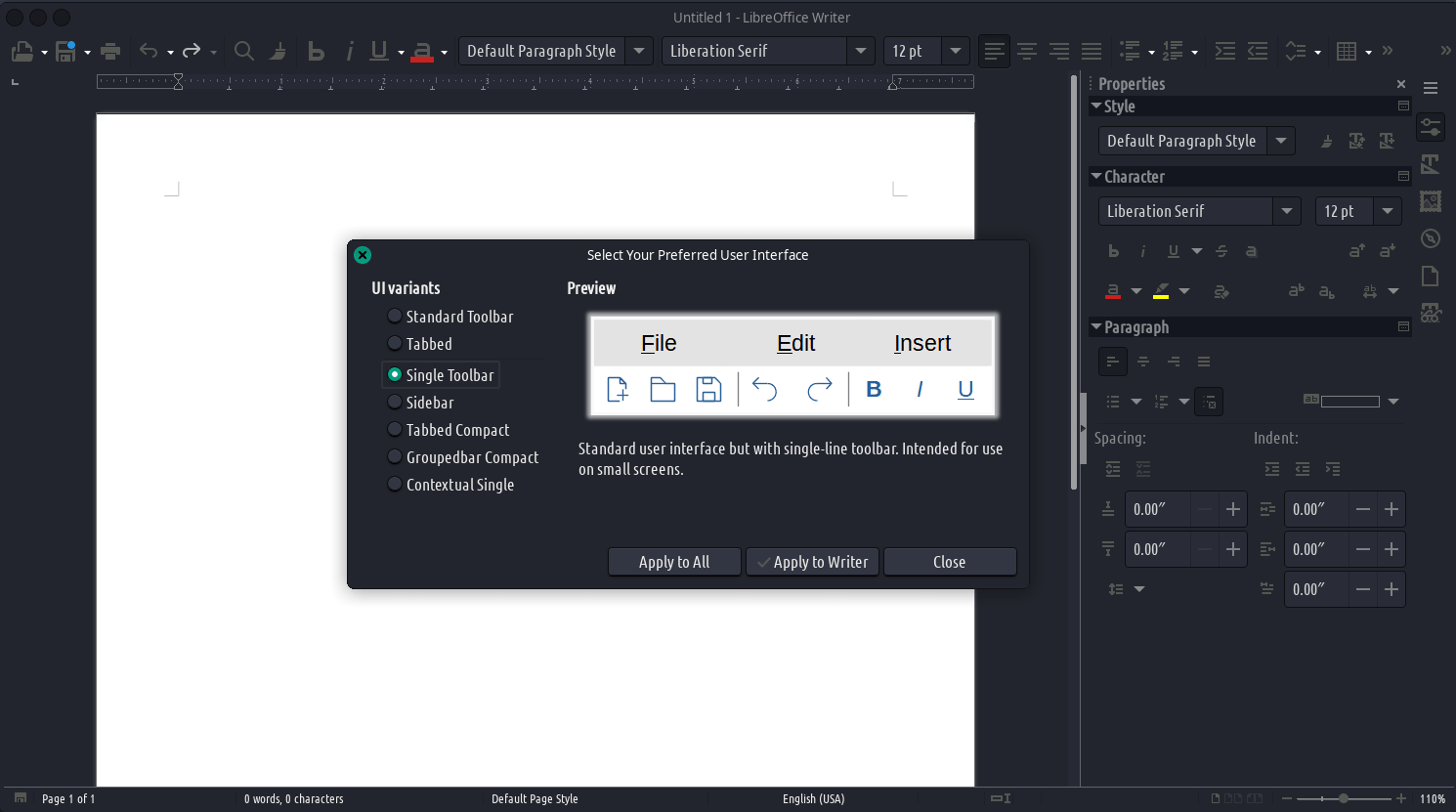The width and height of the screenshot is (1456, 812).
Task: Show more toolbar items via double chevron
Action: 1388,51
